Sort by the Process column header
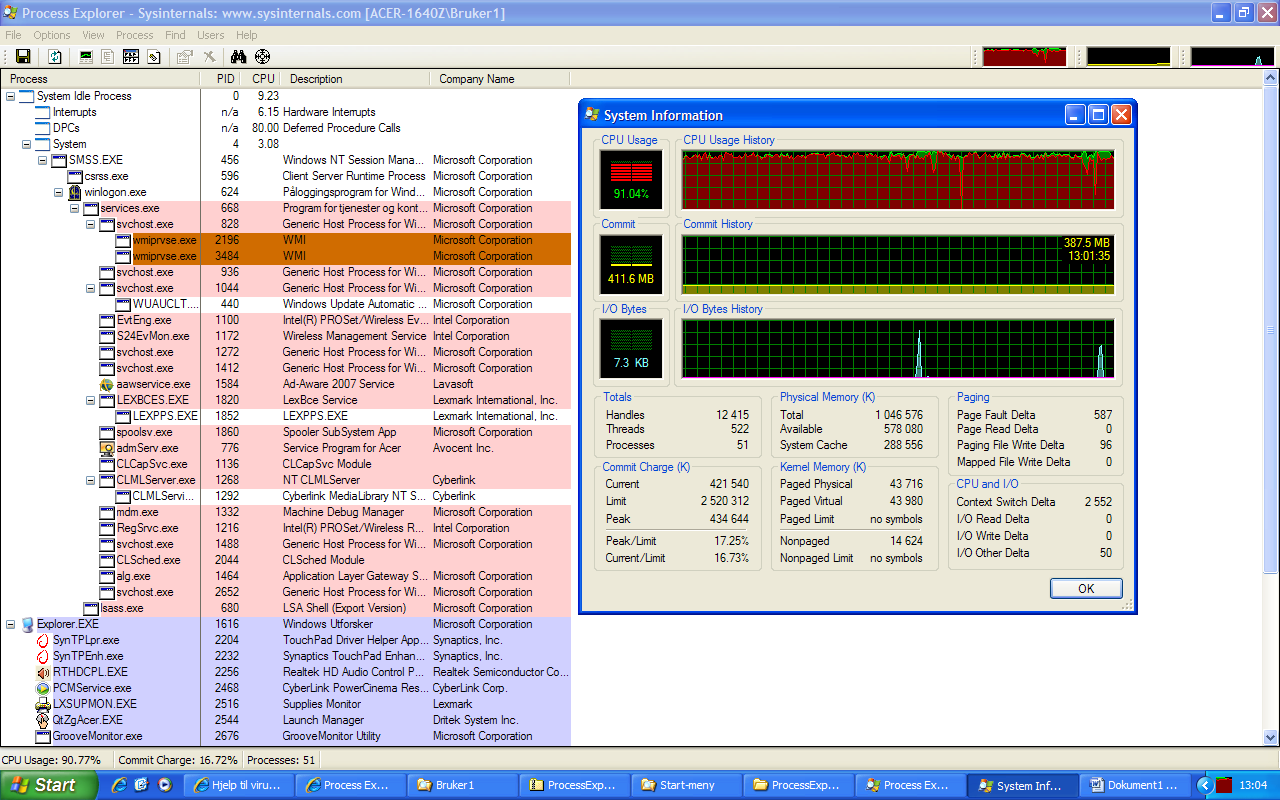Screen dimensions: 1280x800 tap(100, 79)
